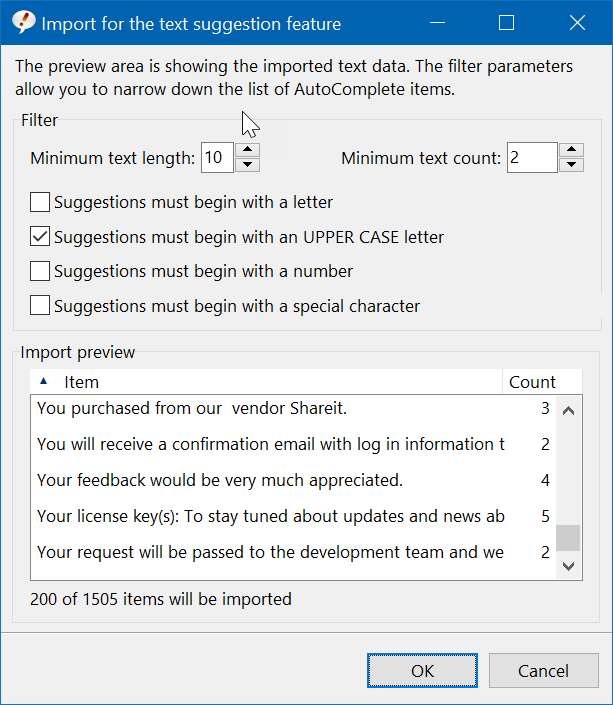The width and height of the screenshot is (613, 705).
Task: Decrease minimum text count with down arrow
Action: coord(571,165)
